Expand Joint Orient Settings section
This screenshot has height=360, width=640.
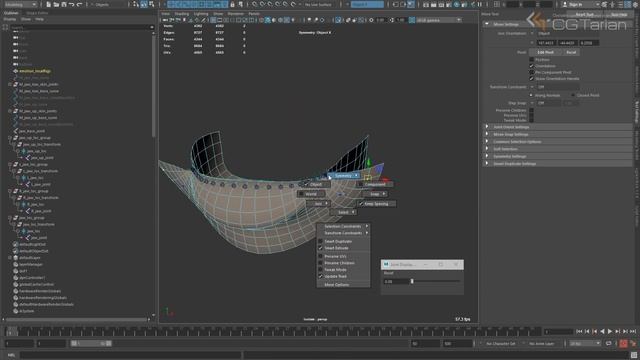tap(557, 127)
